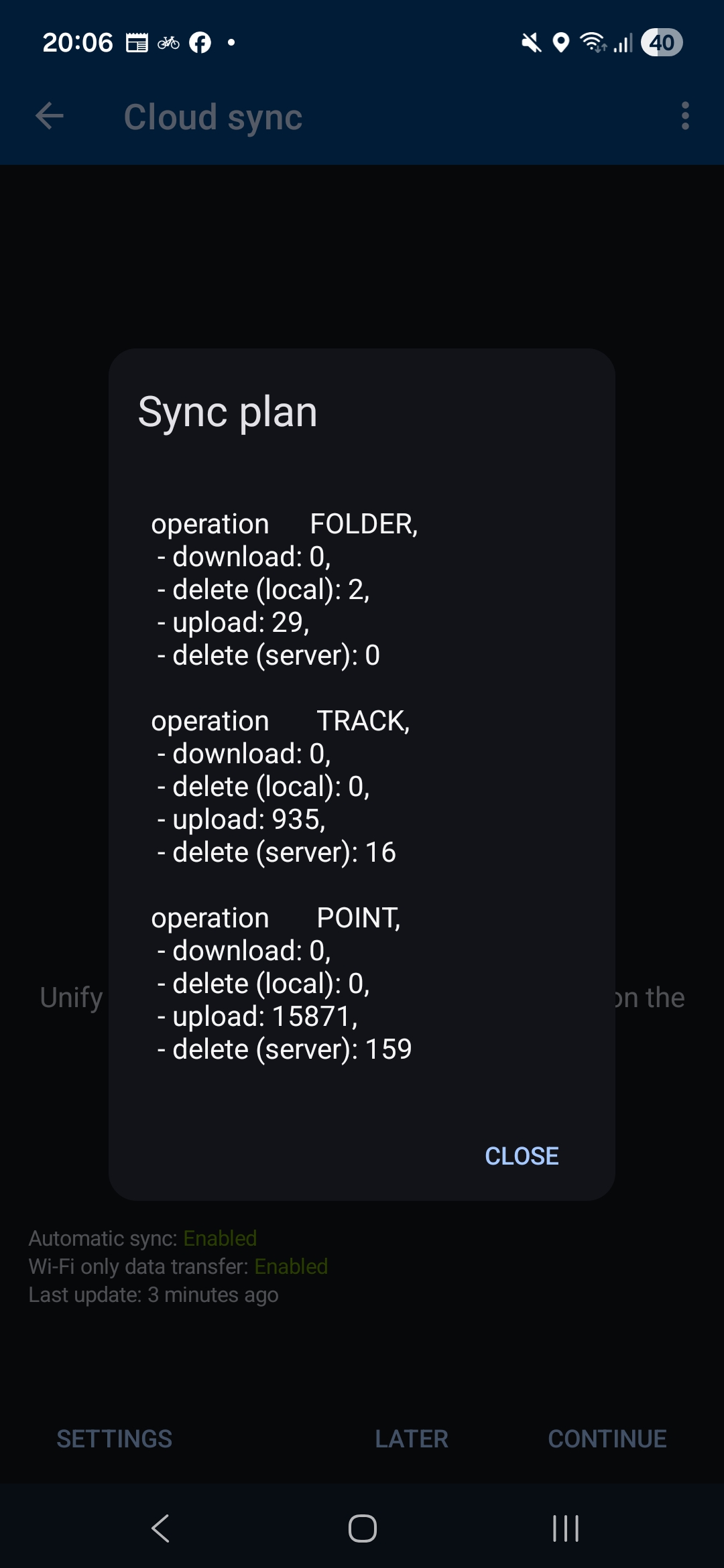Tap the bicycle notification icon

pos(168,43)
